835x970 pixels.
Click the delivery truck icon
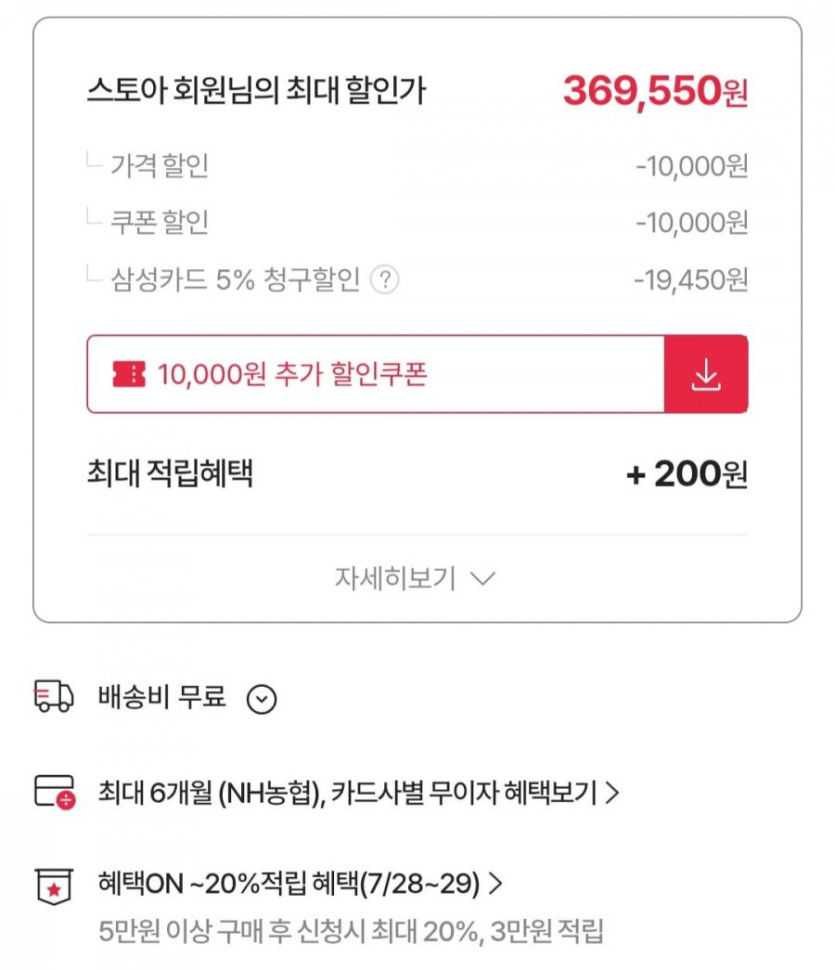54,696
